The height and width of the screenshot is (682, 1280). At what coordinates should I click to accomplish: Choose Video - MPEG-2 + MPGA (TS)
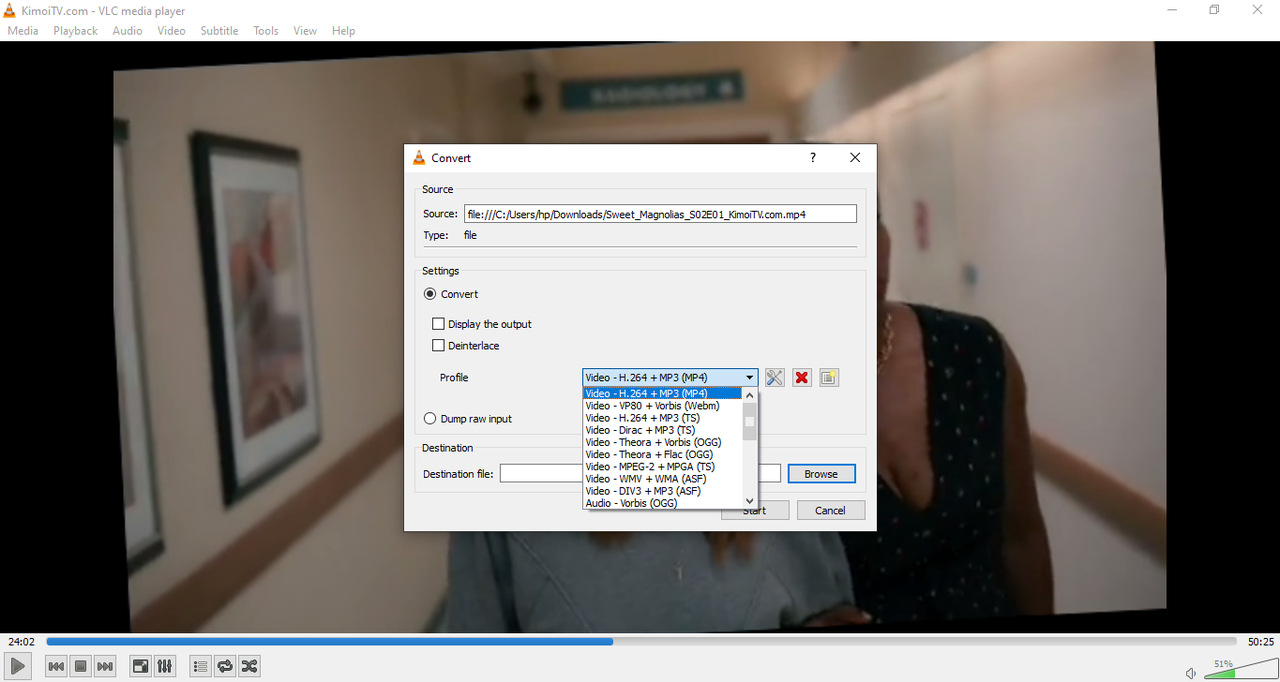pyautogui.click(x=662, y=467)
